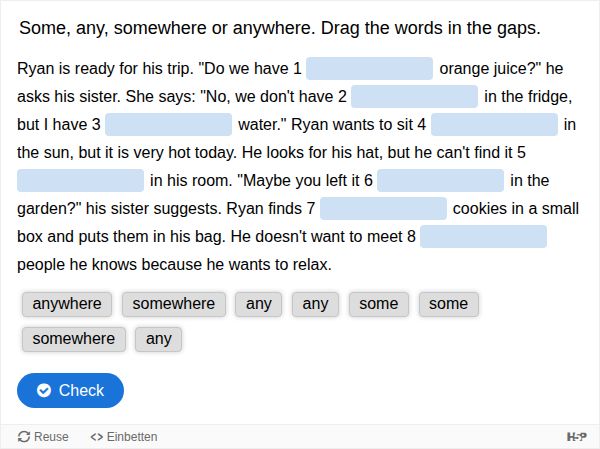The image size is (600, 449).
Task: Click gap 8 after 'want to meet'
Action: [x=483, y=237]
